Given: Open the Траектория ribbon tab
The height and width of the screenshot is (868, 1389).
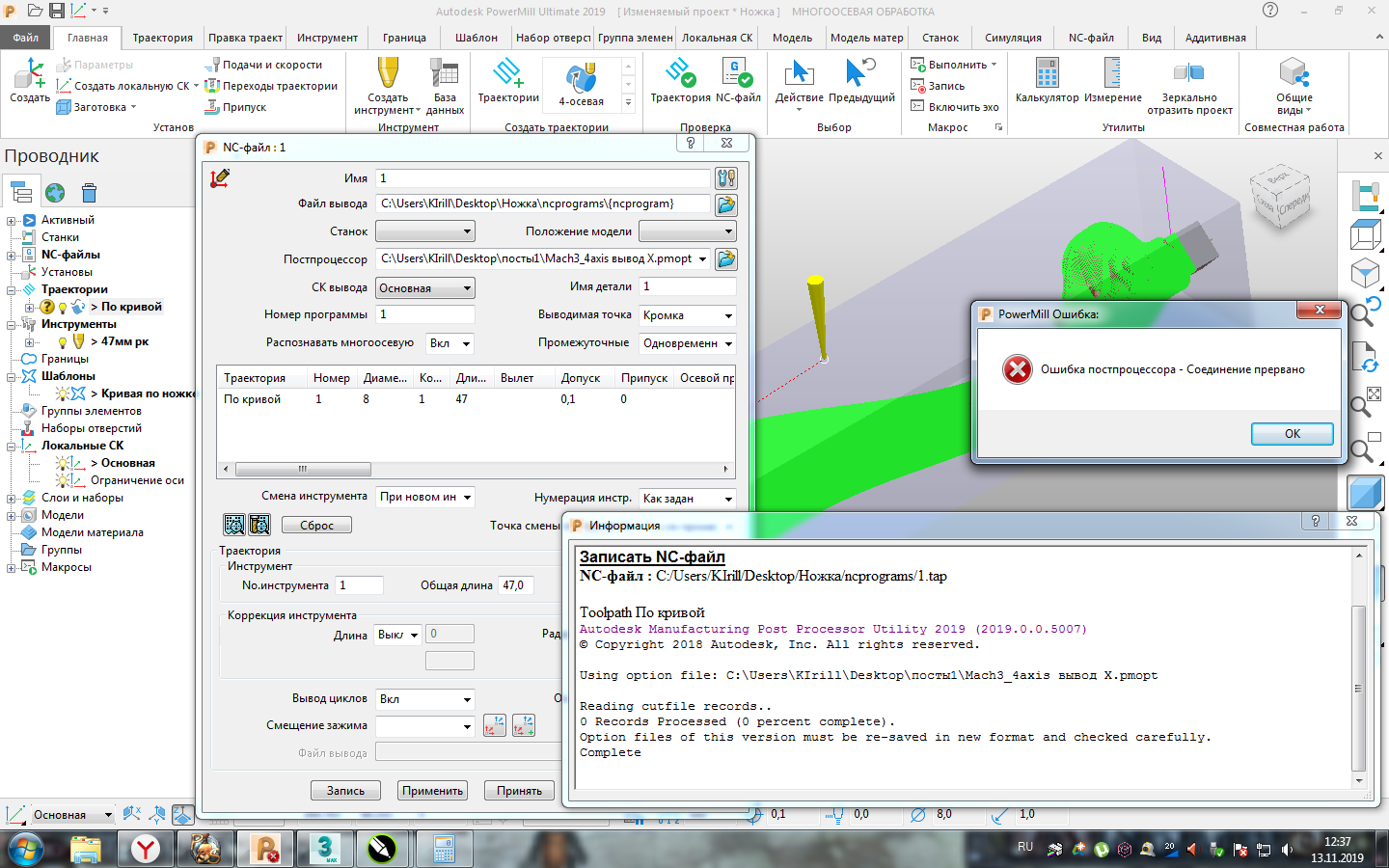Looking at the screenshot, I should (x=163, y=38).
